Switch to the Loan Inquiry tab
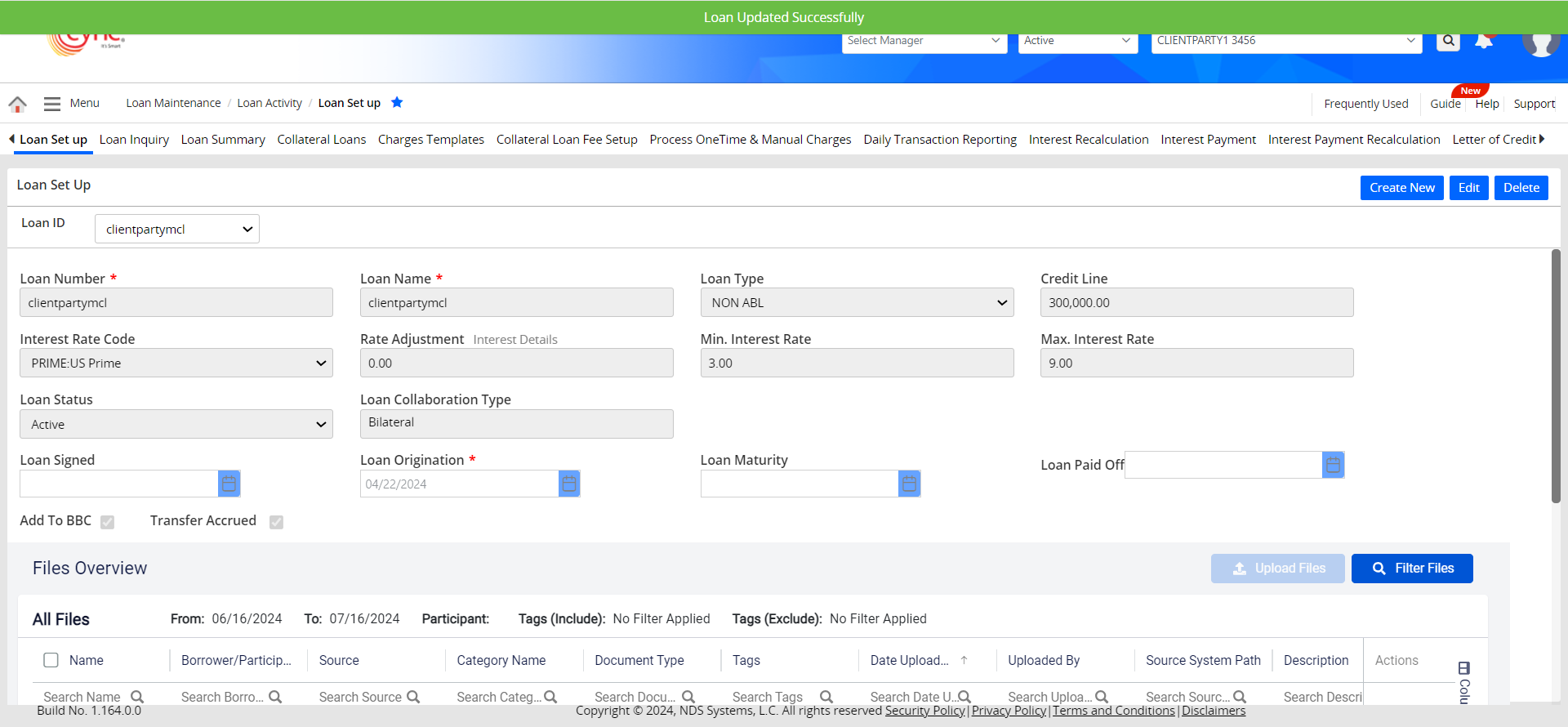Screen dimensions: 1568x727 pyautogui.click(x=134, y=140)
